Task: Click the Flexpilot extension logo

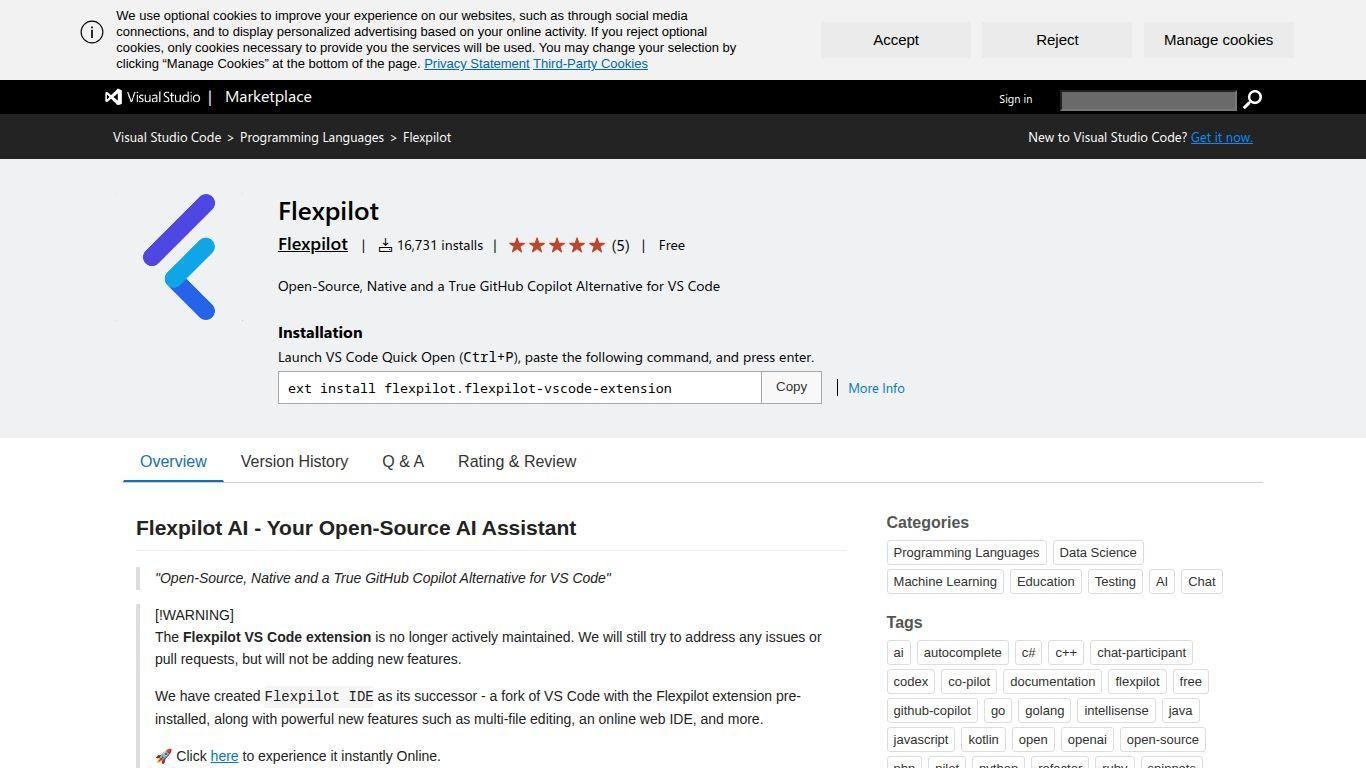Action: (179, 257)
